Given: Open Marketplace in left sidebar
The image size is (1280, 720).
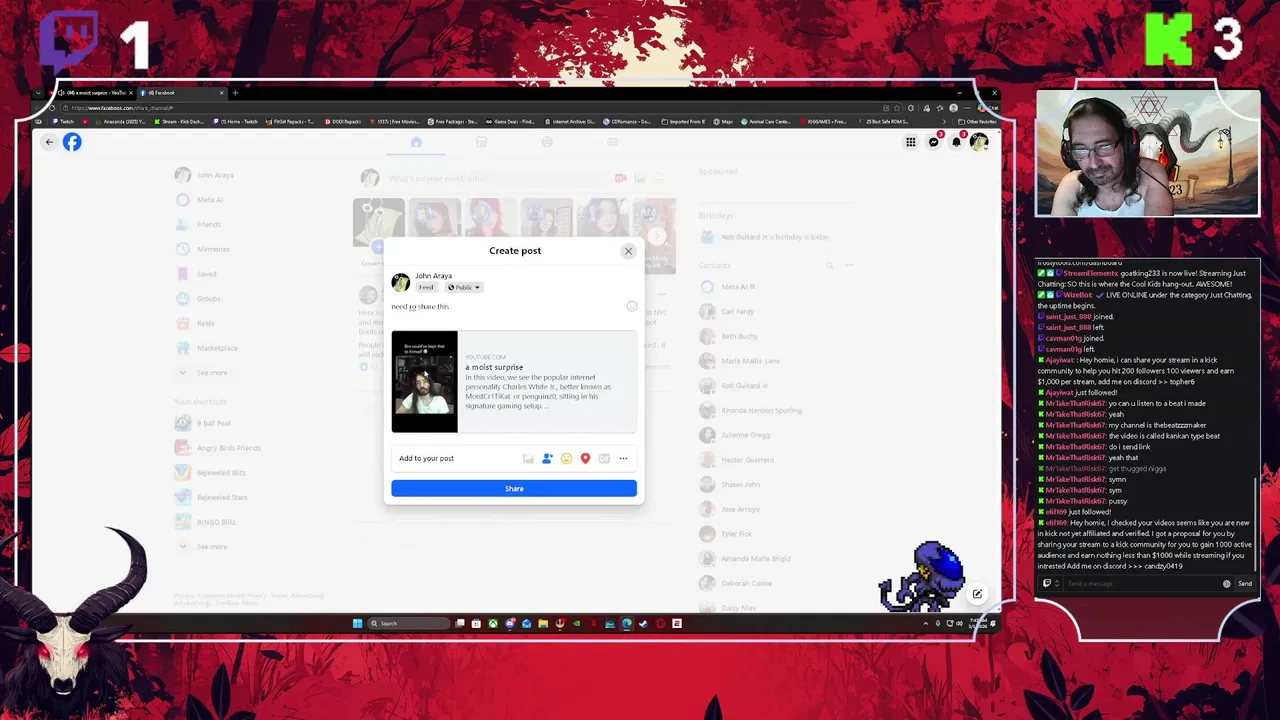Looking at the screenshot, I should (x=207, y=348).
